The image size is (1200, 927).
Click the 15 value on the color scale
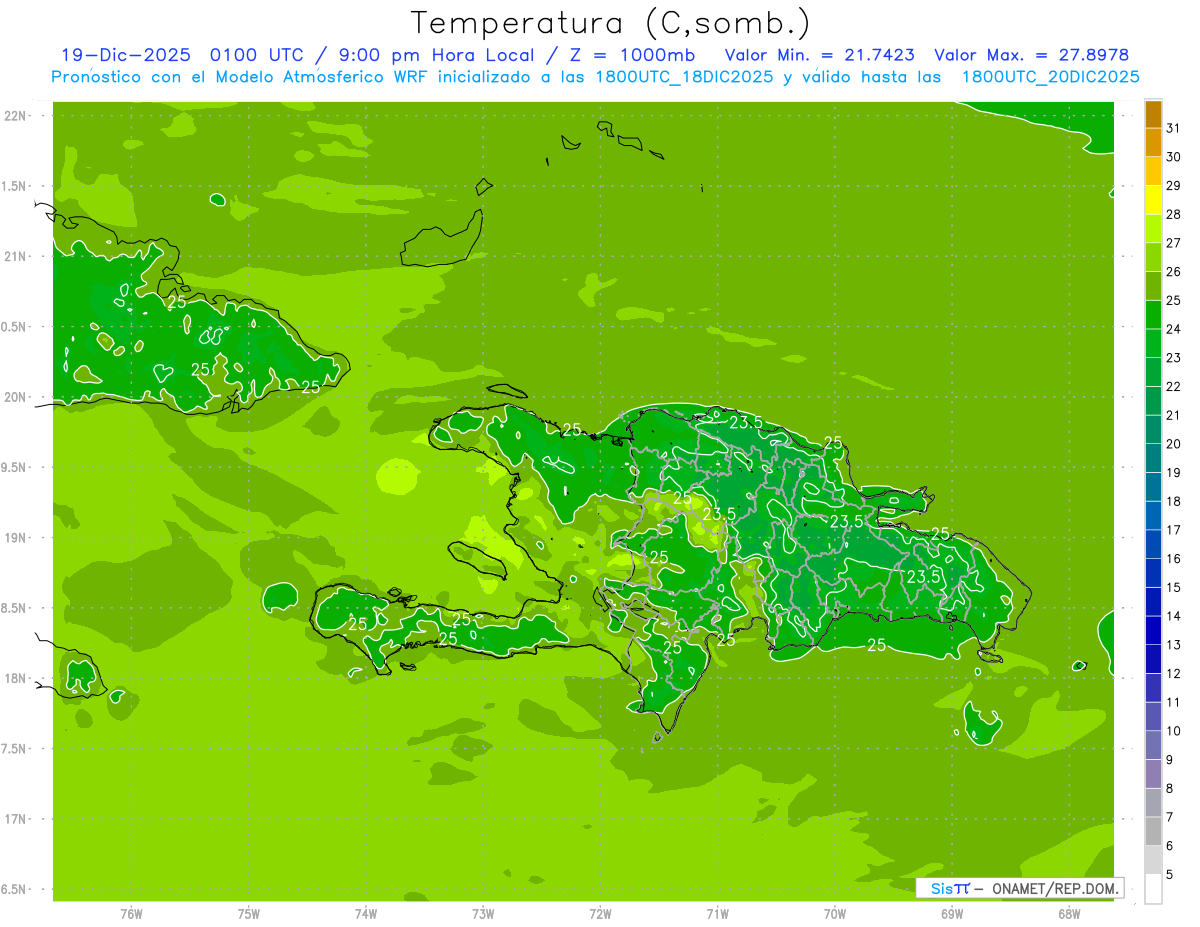(1173, 587)
